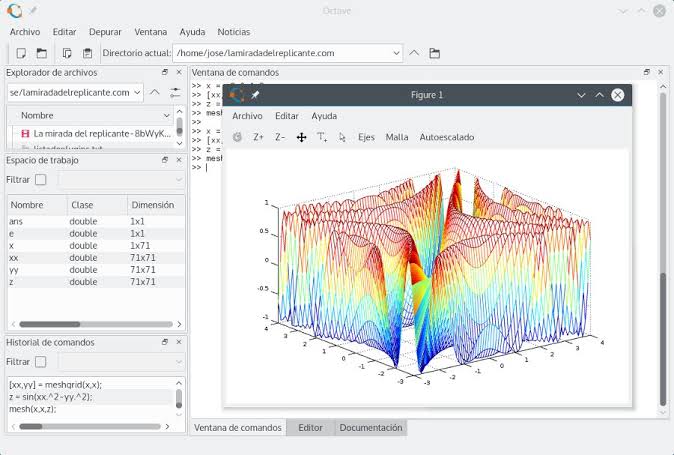Select the pan tool in Figure 1
The height and width of the screenshot is (455, 674).
[x=301, y=137]
